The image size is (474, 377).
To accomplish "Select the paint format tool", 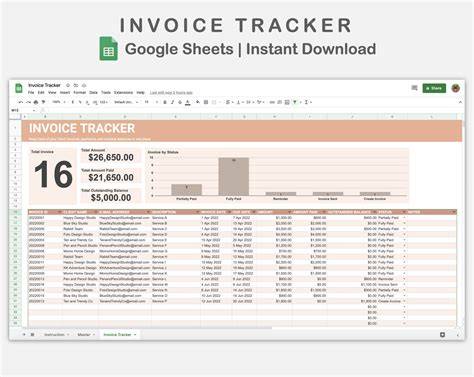I will (43, 102).
